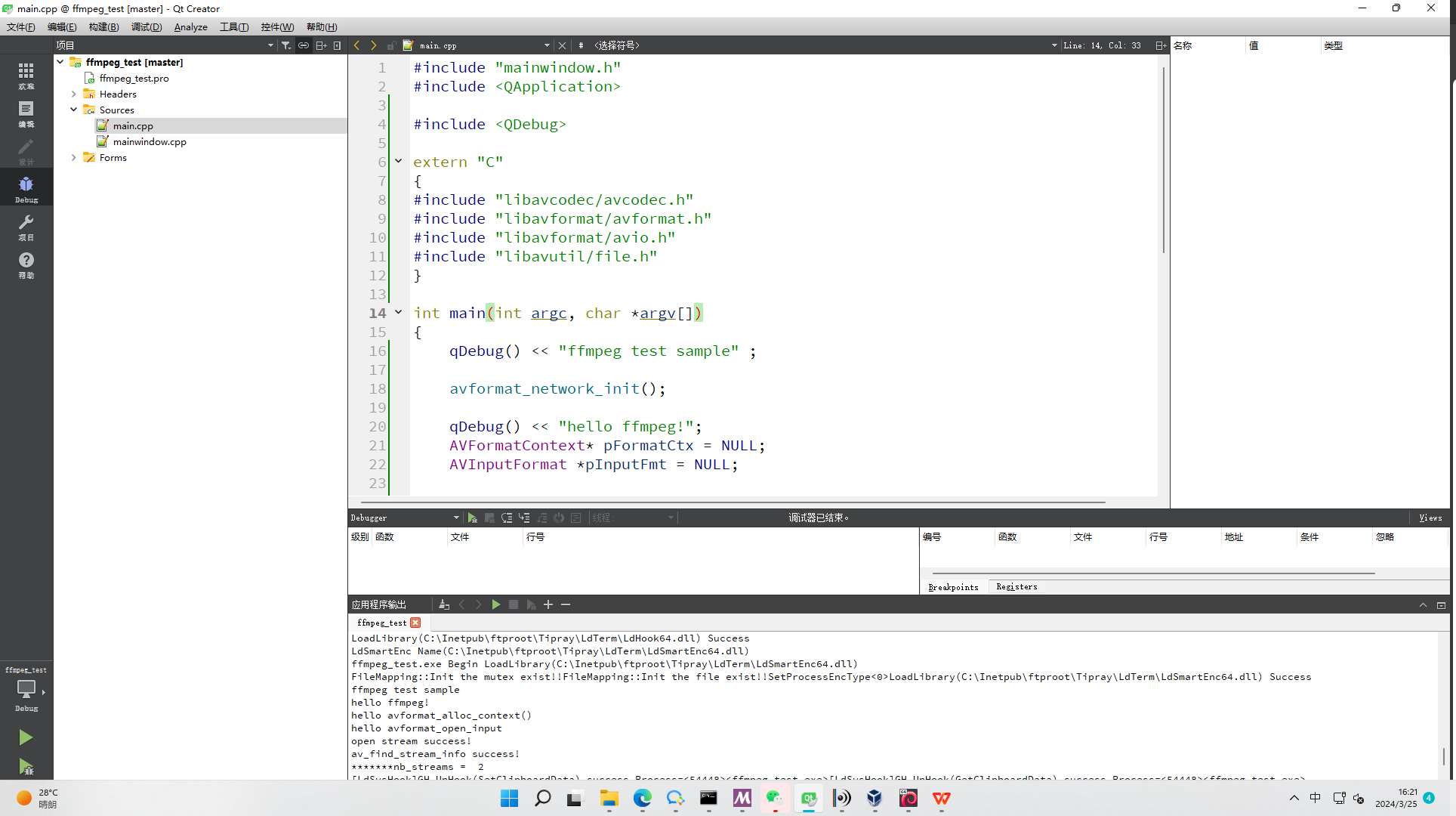Click Step Over in debugger toolbar
Viewport: 1456px width, 816px height.
click(x=507, y=518)
